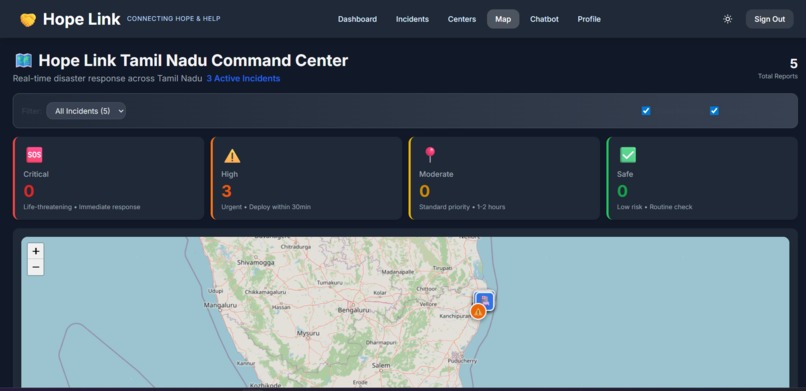Zoom in the map with plus button

pos(35,251)
